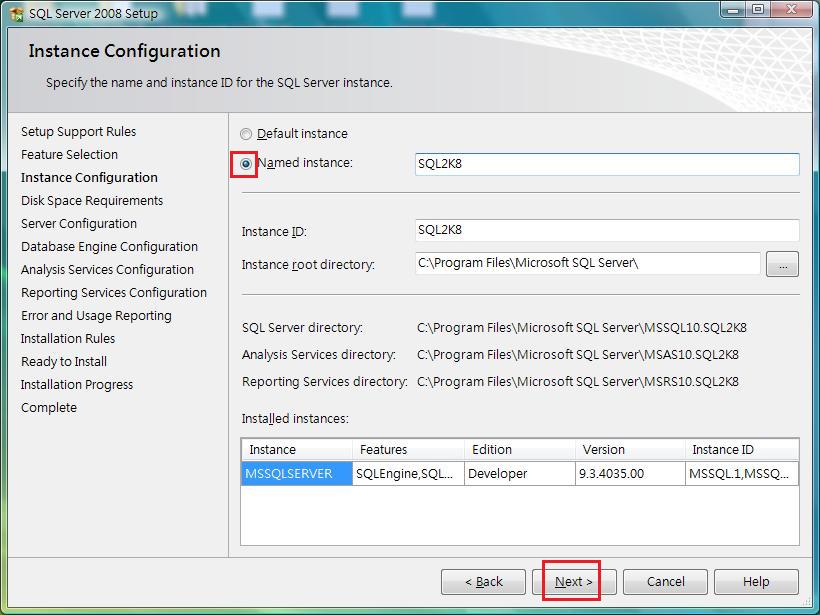
Task: Select MSSQLSERVER instance row
Action: click(x=520, y=474)
